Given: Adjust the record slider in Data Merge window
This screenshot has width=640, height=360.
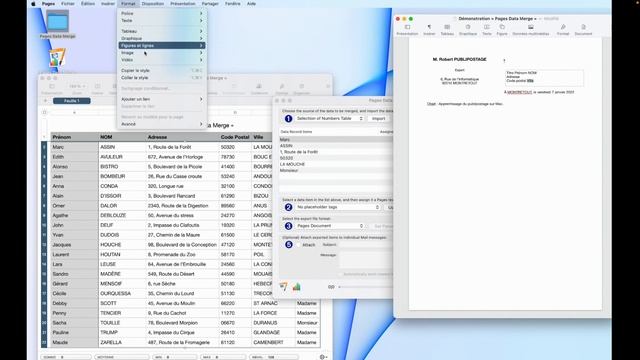Looking at the screenshot, I should pyautogui.click(x=365, y=287).
